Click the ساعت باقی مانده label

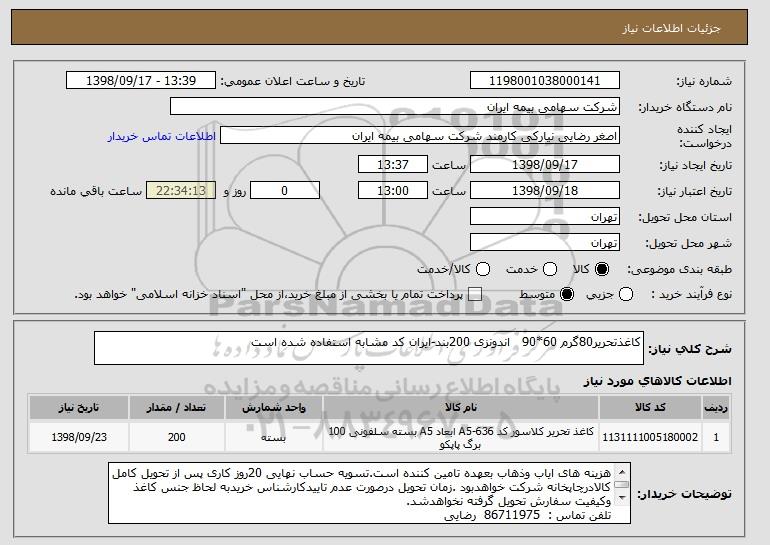pos(96,191)
